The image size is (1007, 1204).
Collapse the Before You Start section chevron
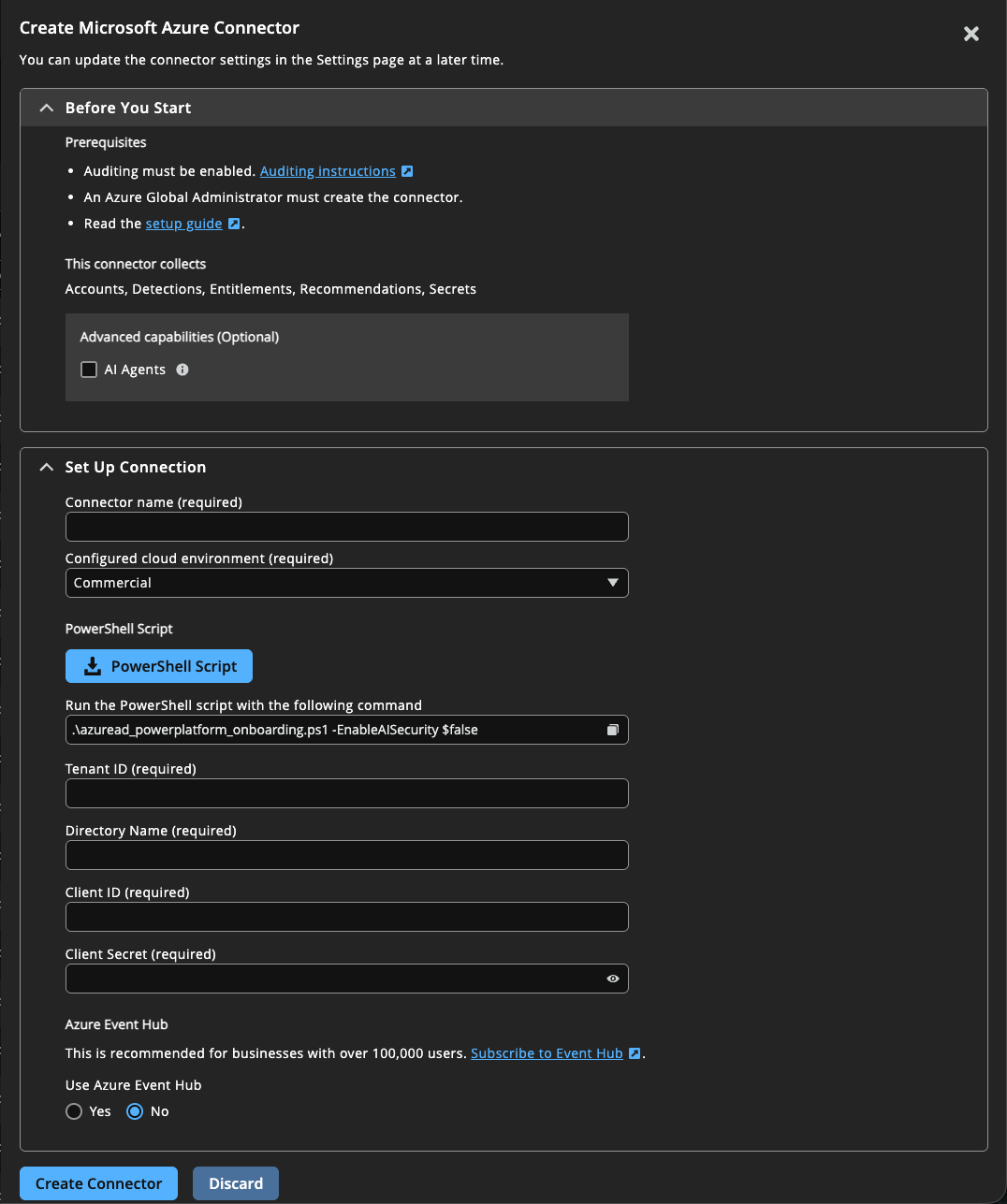point(46,108)
